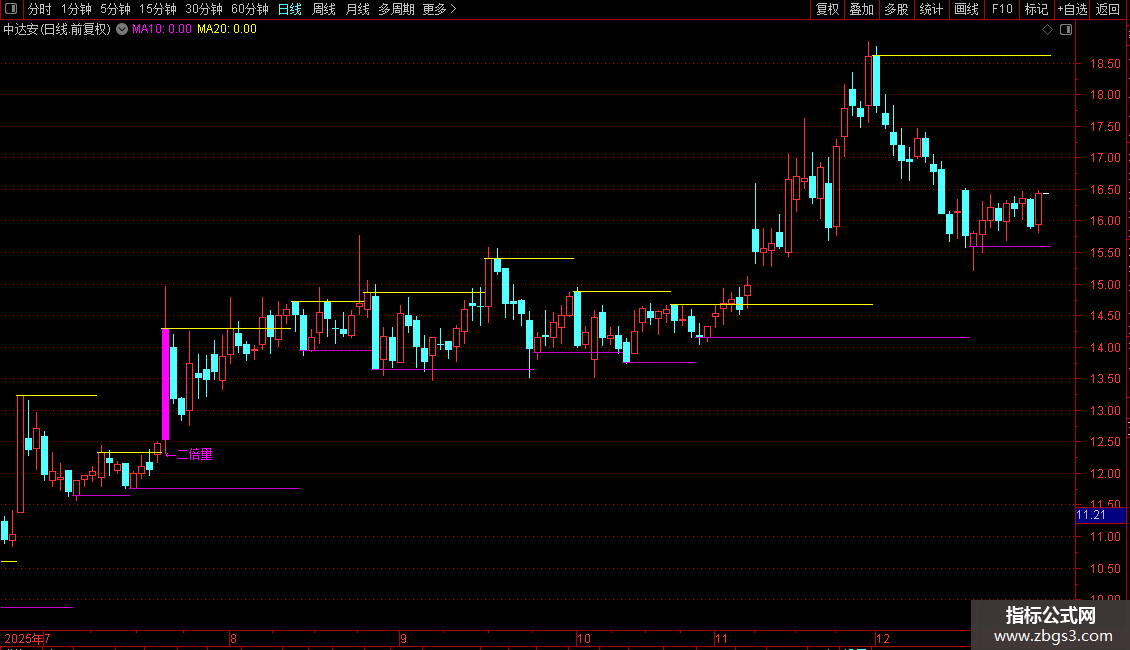Switch to 月线 monthly chart

[357, 9]
